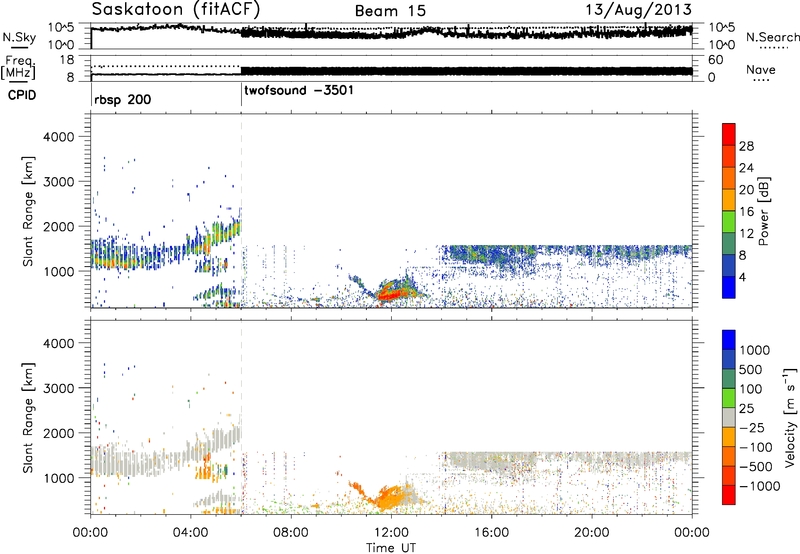The height and width of the screenshot is (554, 800).
Task: Click the "Saskatoon (fitACF)" title text
Action: (176, 10)
